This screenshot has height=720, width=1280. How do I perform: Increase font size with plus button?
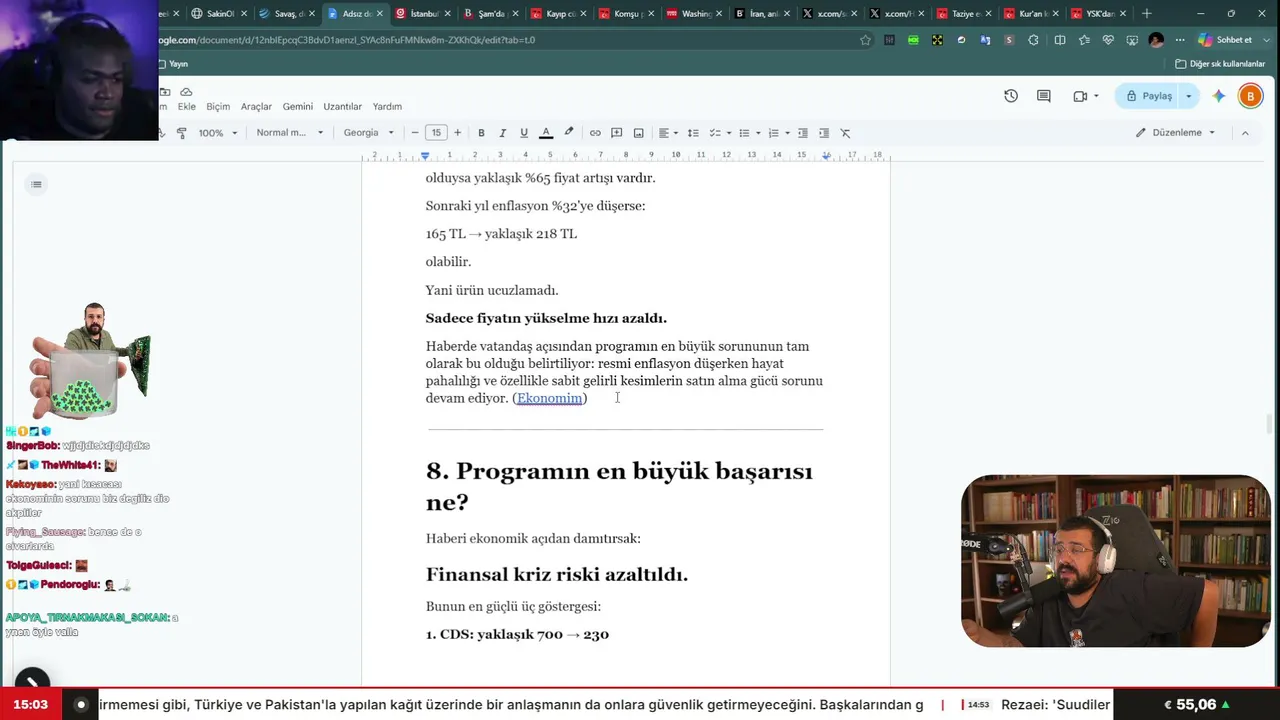click(x=457, y=133)
